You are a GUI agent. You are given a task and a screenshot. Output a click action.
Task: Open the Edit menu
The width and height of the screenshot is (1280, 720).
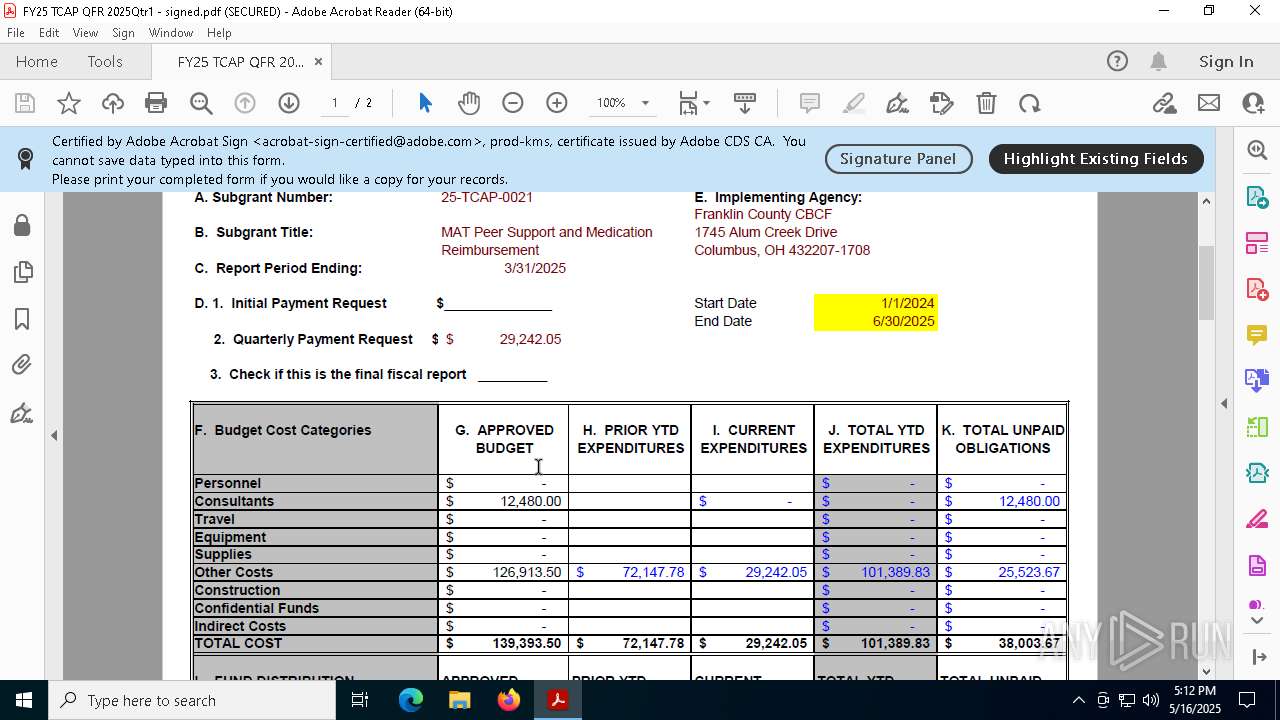49,33
